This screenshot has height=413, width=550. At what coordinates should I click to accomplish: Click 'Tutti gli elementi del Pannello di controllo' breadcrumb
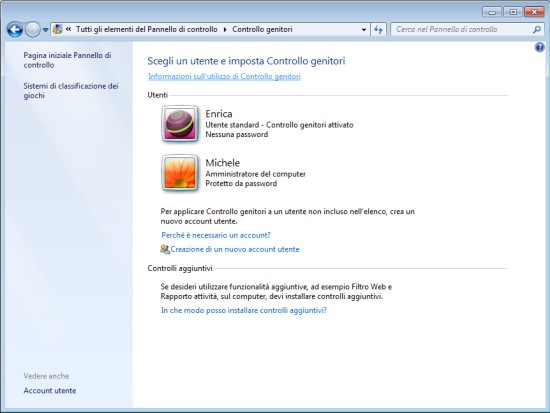147,29
